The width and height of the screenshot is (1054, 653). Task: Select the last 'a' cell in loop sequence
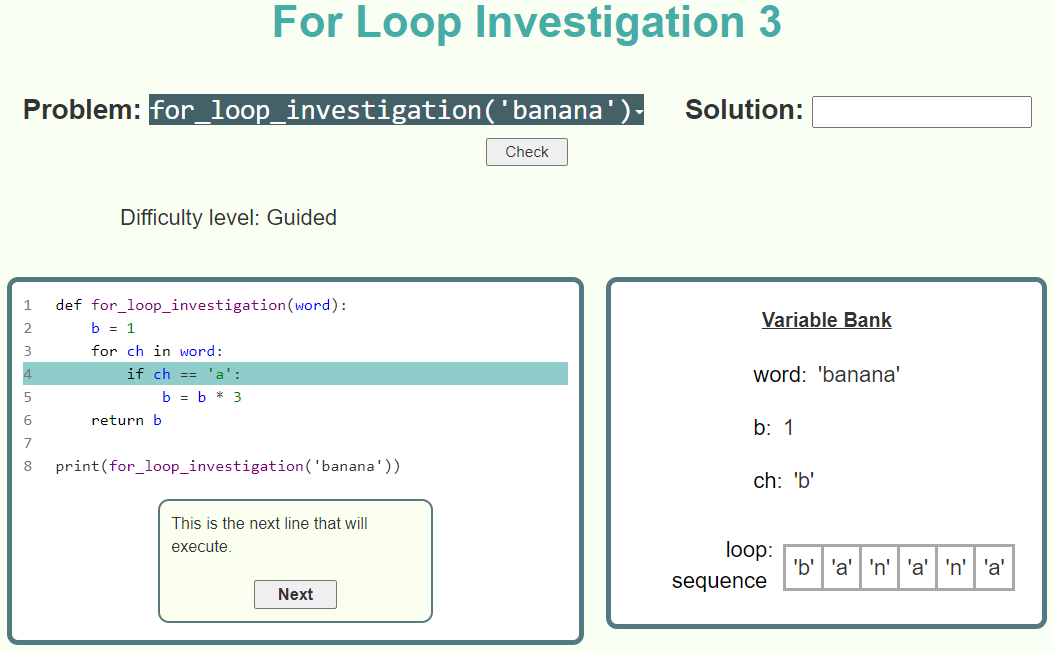993,567
